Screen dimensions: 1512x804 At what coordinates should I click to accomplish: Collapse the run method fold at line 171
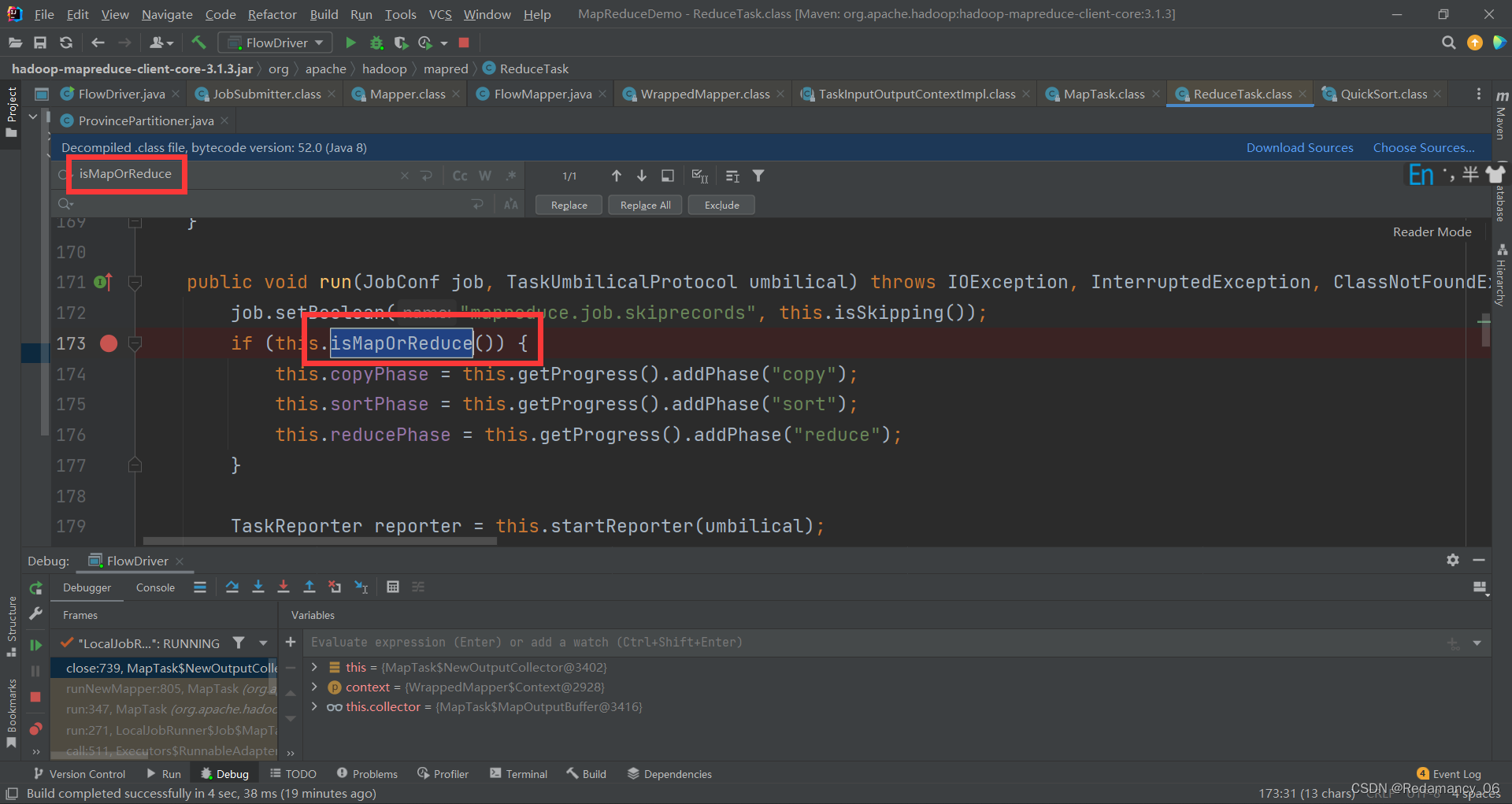[x=135, y=283]
